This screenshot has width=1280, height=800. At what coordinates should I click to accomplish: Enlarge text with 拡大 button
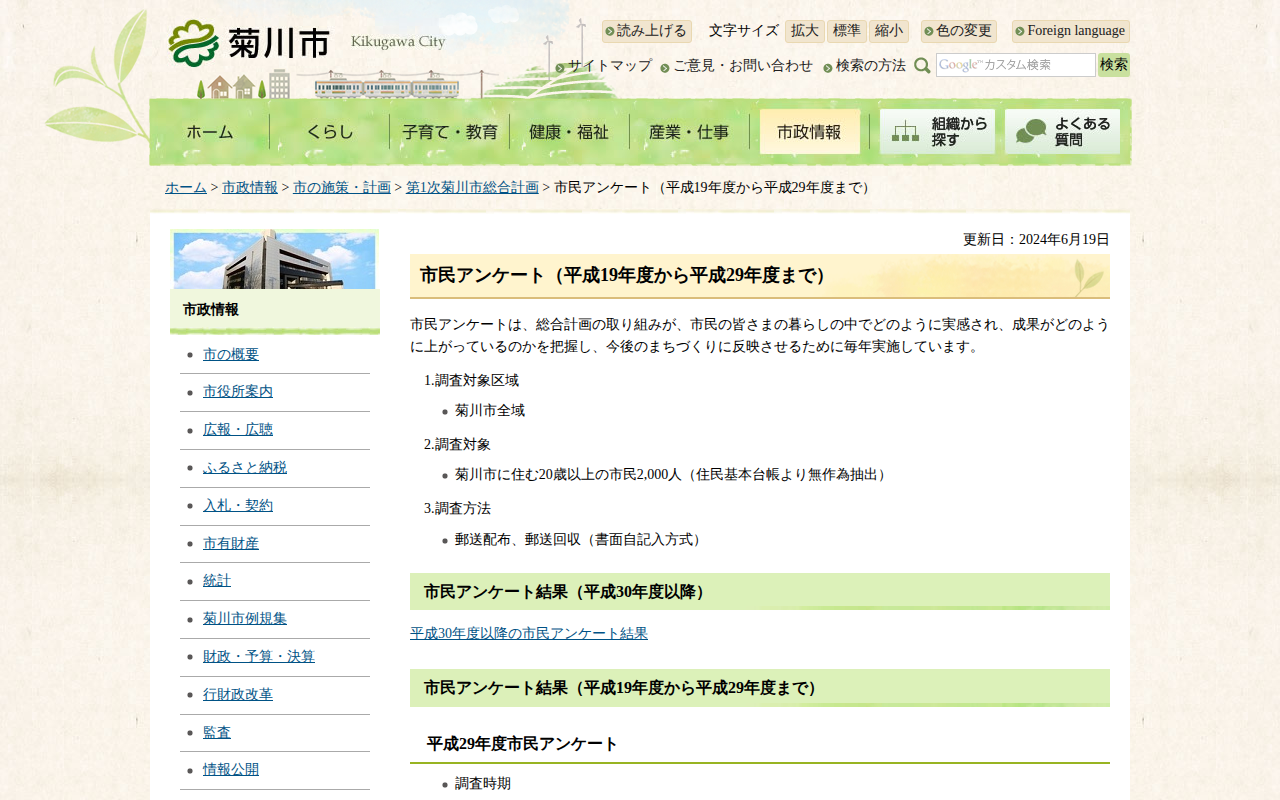pos(805,31)
